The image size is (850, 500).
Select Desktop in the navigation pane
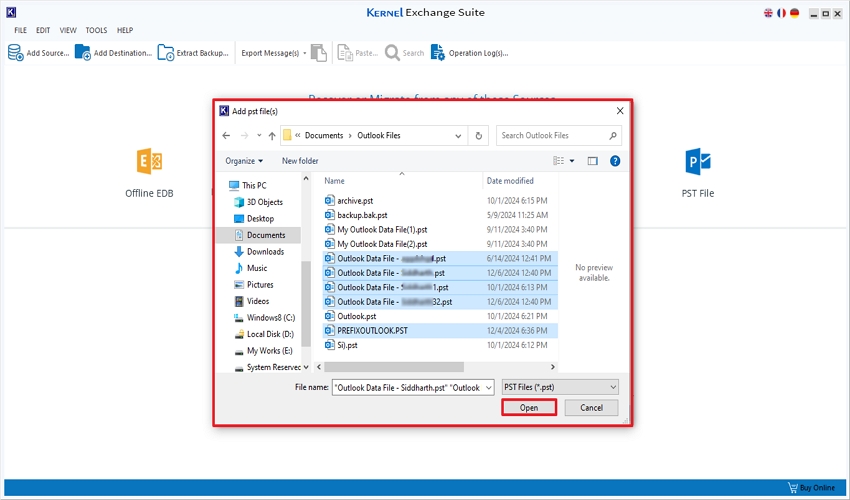coord(254,219)
